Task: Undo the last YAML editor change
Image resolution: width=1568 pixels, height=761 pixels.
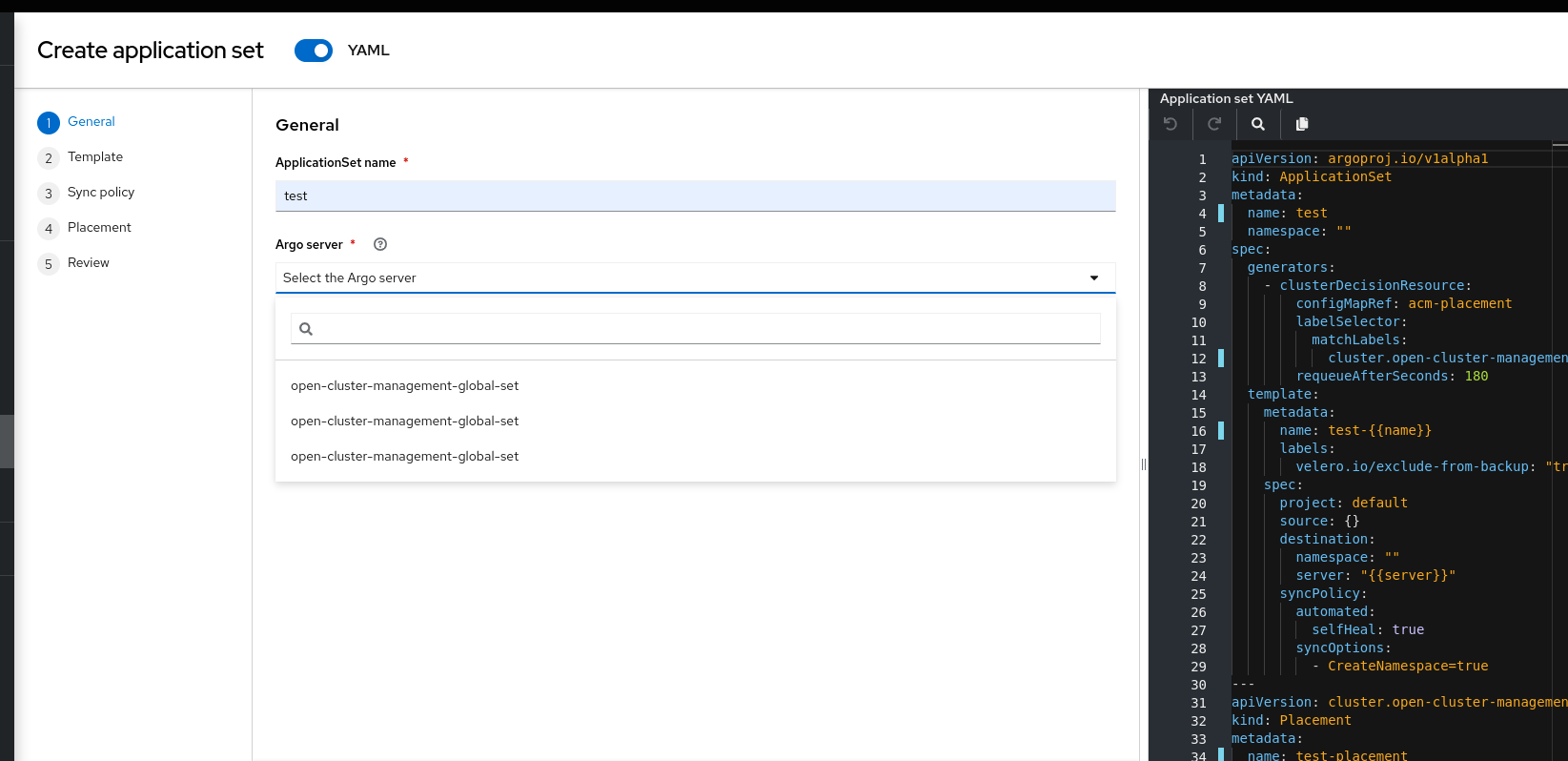Action: (x=1171, y=124)
